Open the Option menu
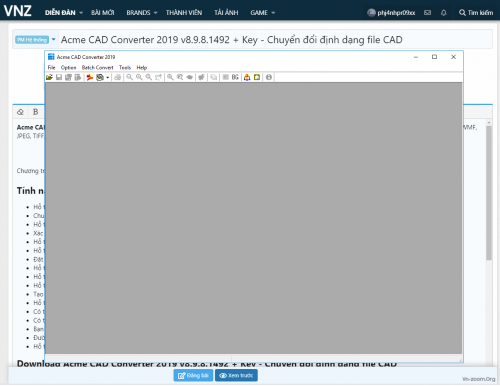This screenshot has height=386, width=500. coord(68,68)
